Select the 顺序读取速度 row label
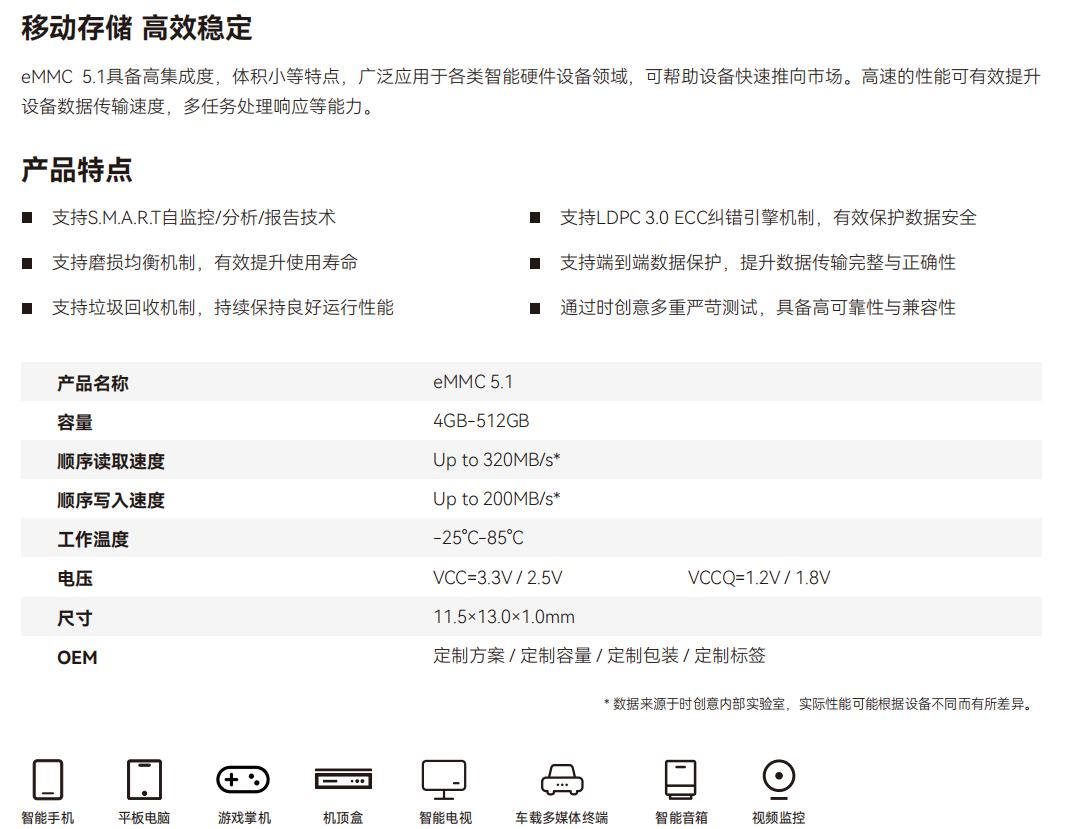This screenshot has width=1071, height=829. (x=111, y=461)
